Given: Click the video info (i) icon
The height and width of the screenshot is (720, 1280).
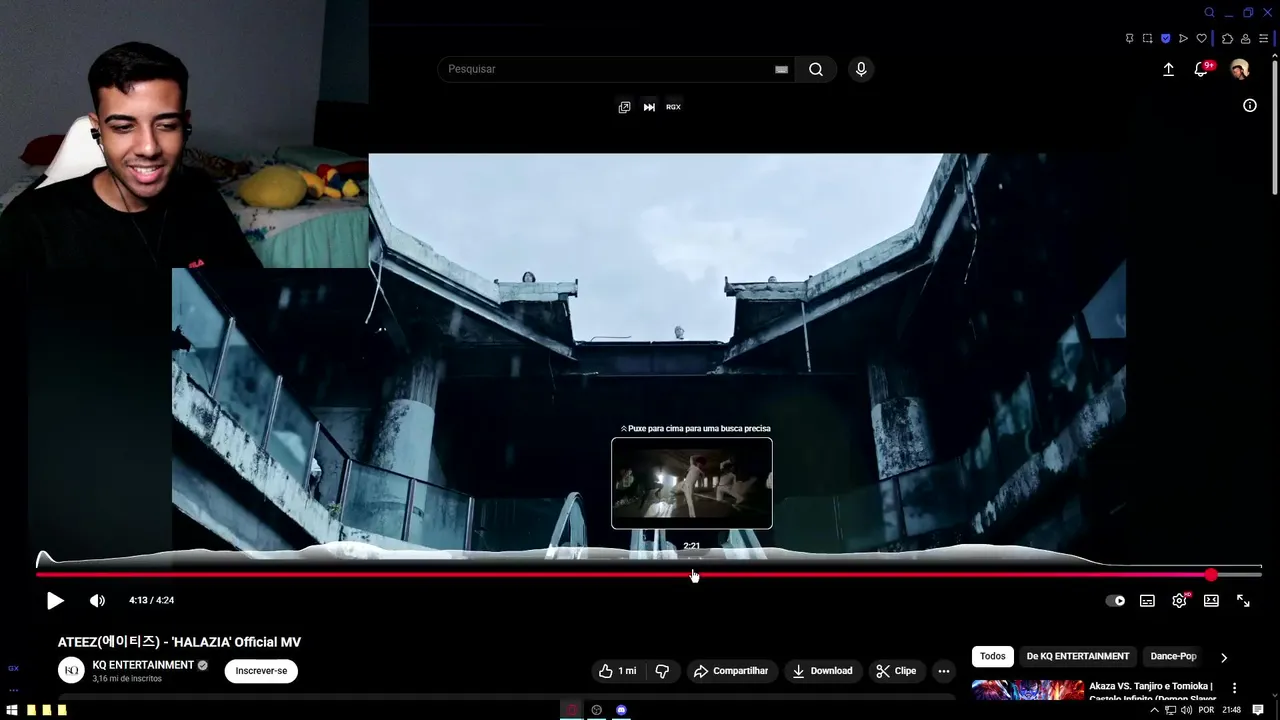Looking at the screenshot, I should 1250,105.
